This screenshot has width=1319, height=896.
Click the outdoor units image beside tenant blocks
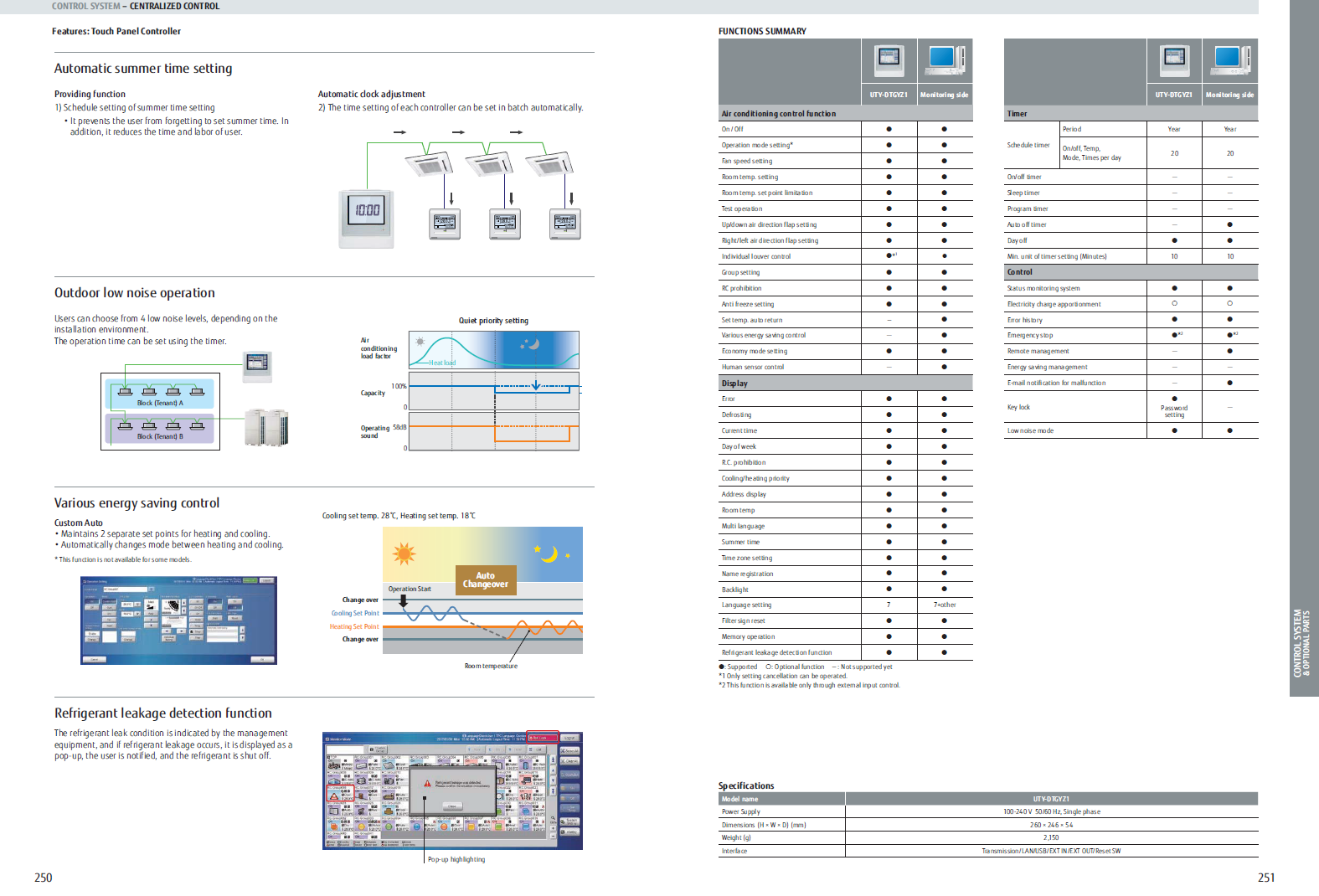tap(266, 427)
